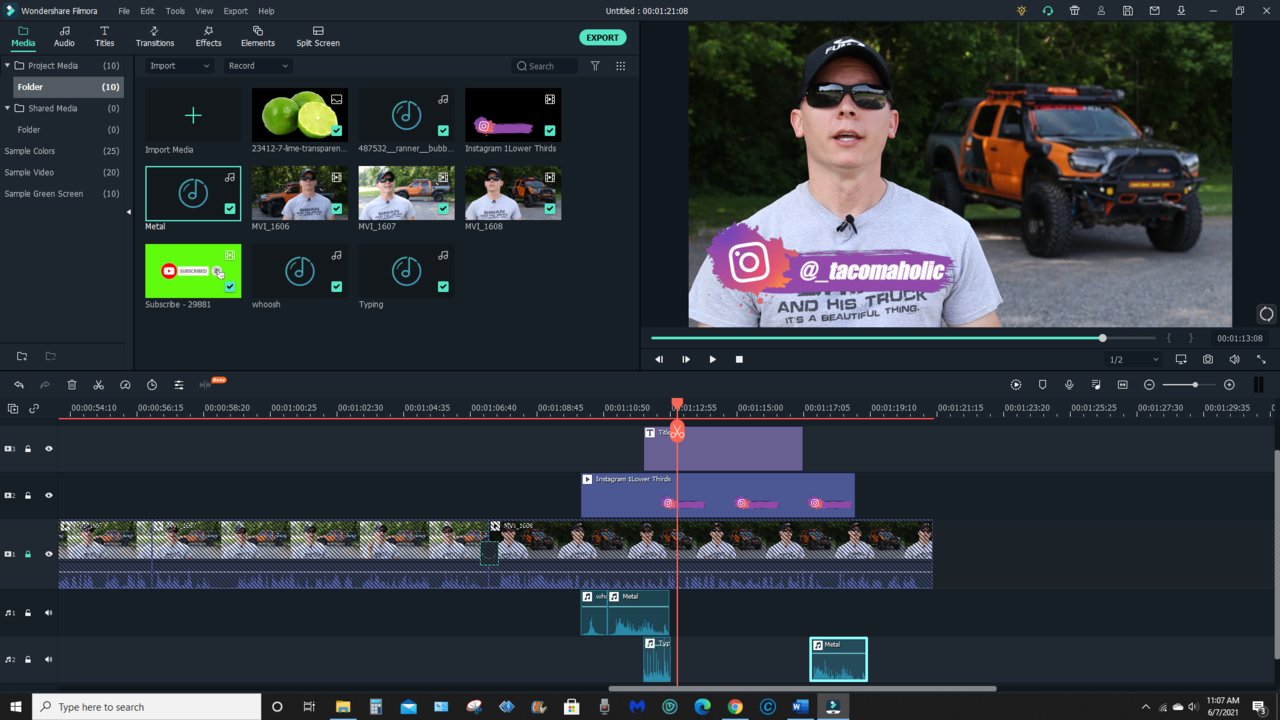
Task: Collapse the Project Media tree
Action: point(8,66)
